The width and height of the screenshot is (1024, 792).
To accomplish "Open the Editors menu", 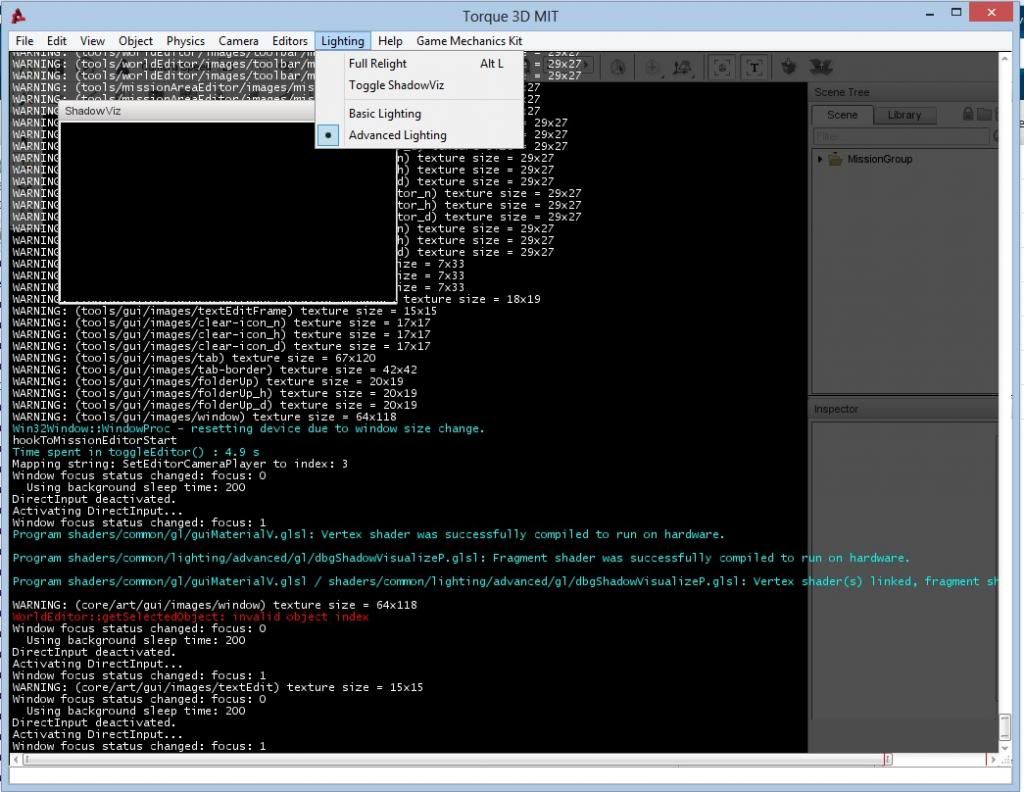I will (x=290, y=41).
